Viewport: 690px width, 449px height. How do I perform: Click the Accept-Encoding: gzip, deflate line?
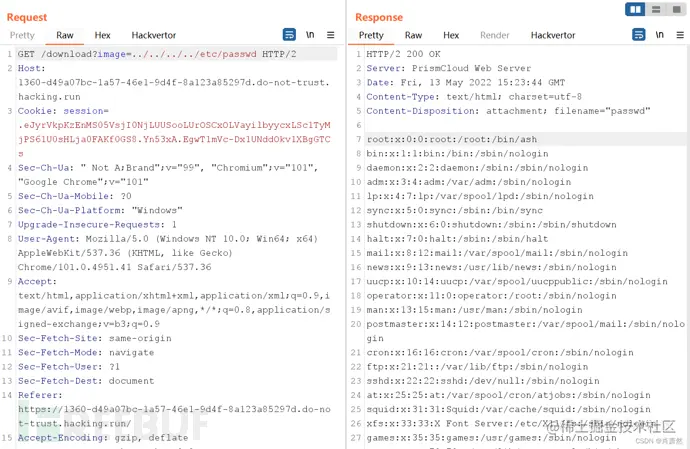pyautogui.click(x=103, y=438)
